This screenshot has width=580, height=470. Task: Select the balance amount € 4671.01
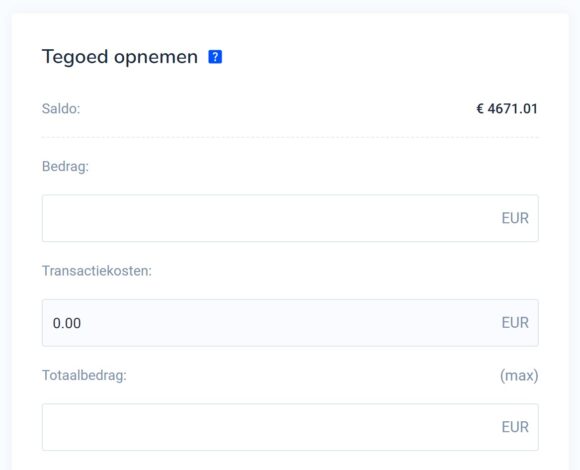click(507, 109)
